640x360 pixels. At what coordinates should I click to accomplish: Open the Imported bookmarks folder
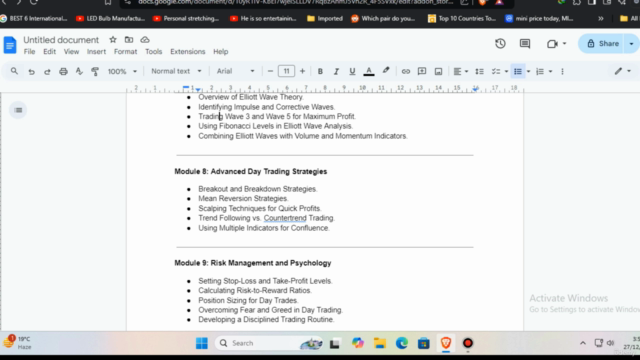pos(325,18)
